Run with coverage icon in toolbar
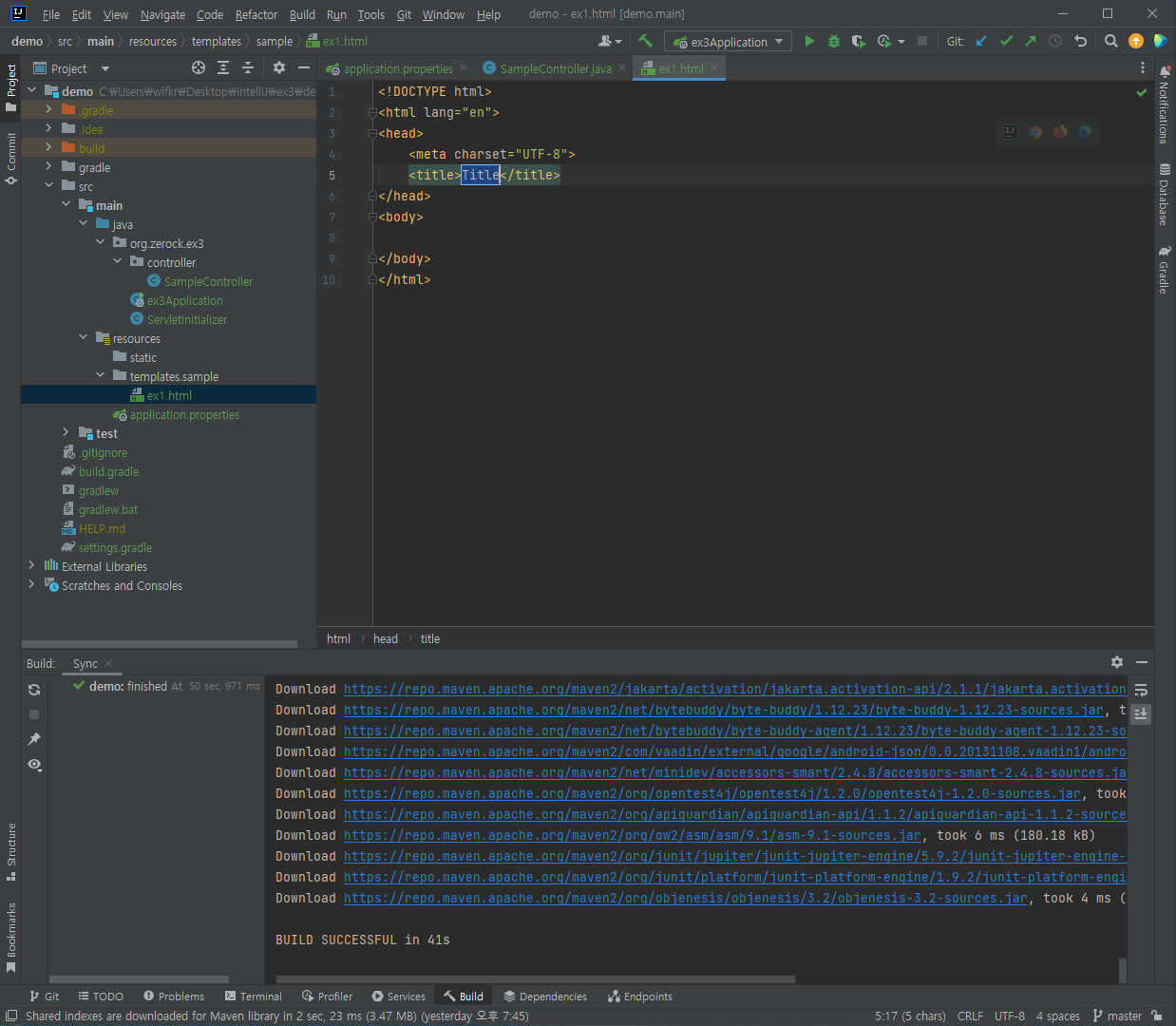The height and width of the screenshot is (1026, 1176). click(859, 41)
